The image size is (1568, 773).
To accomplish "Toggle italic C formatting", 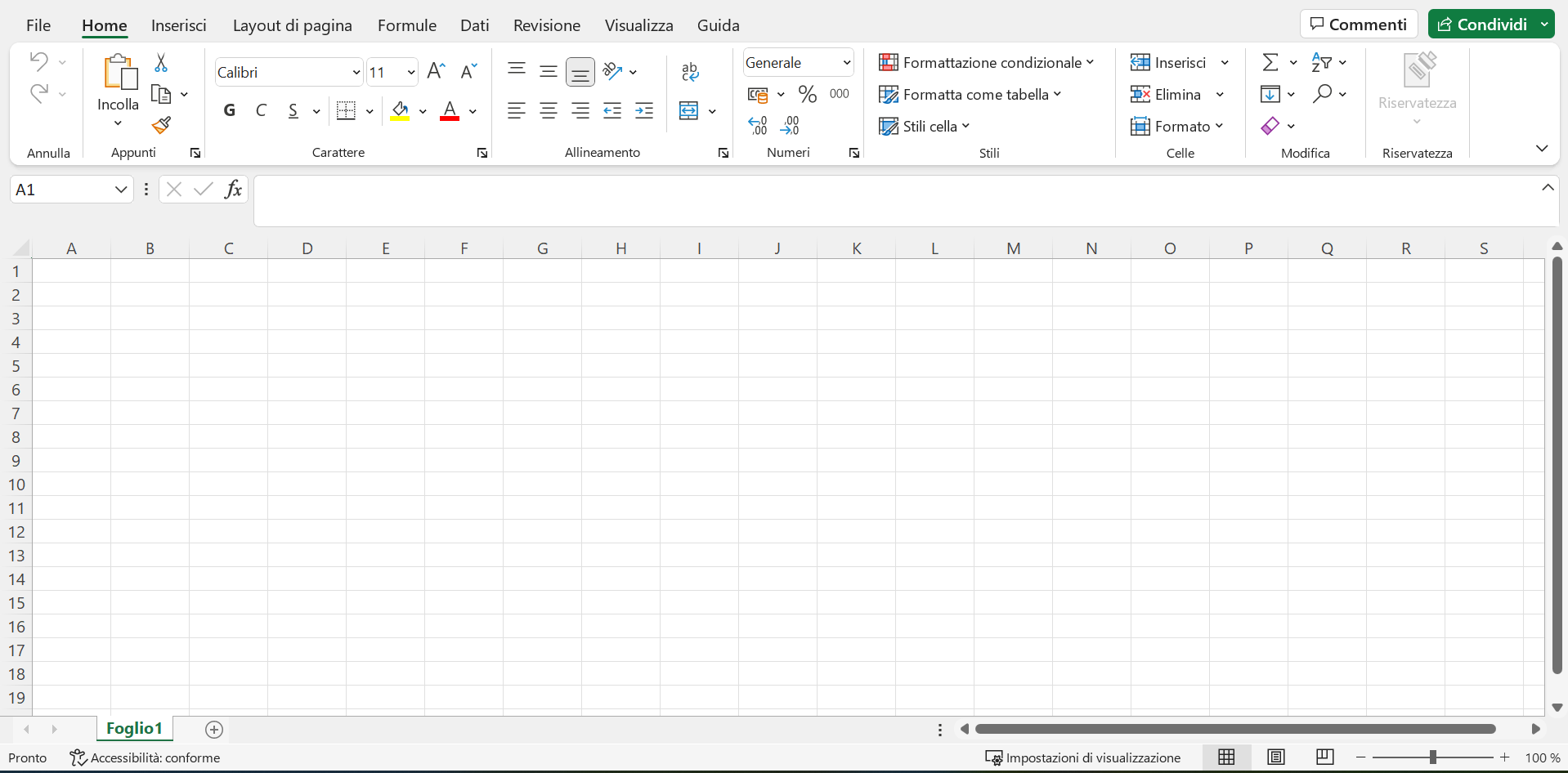I will coord(262,110).
